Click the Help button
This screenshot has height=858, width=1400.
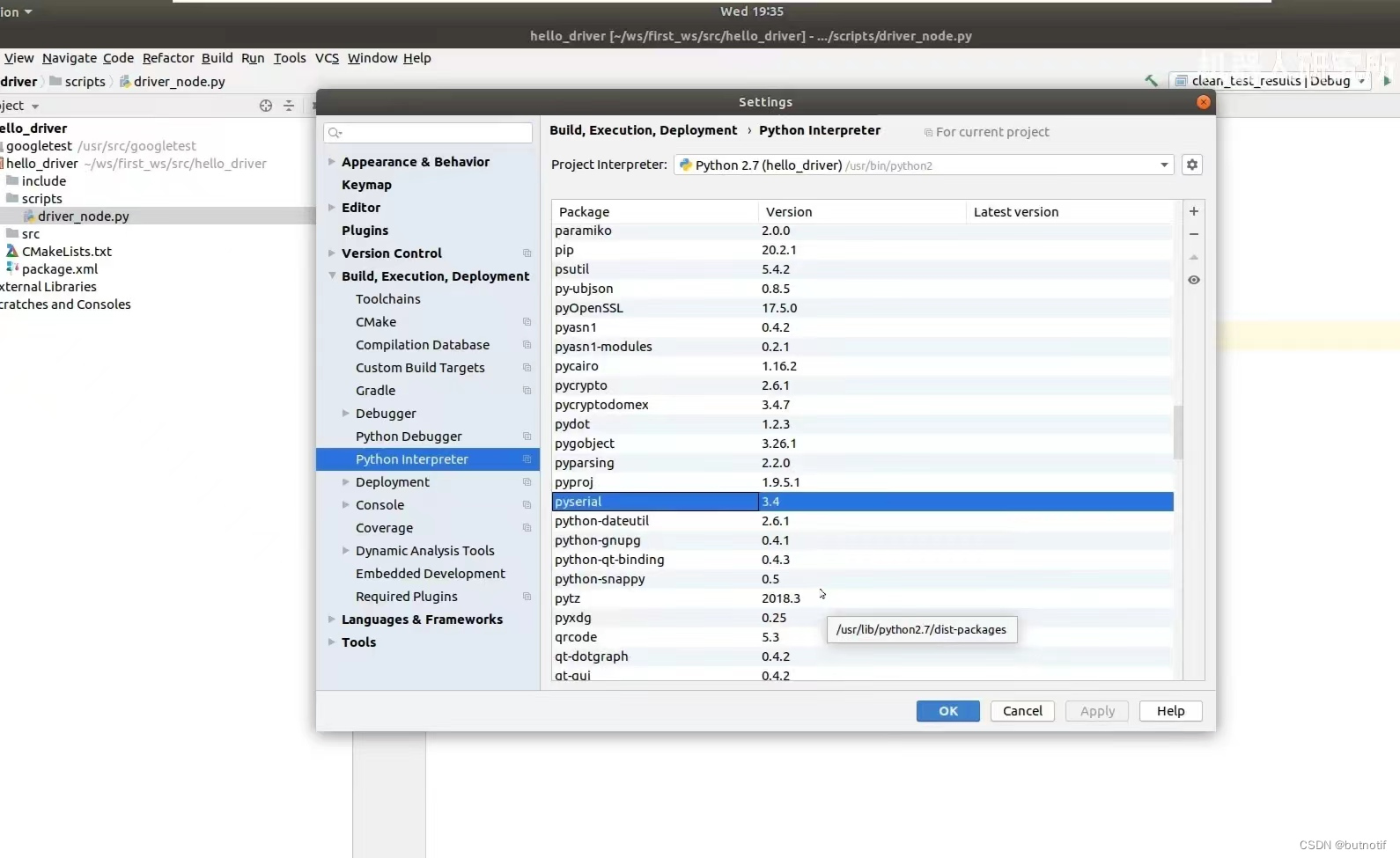[1171, 711]
